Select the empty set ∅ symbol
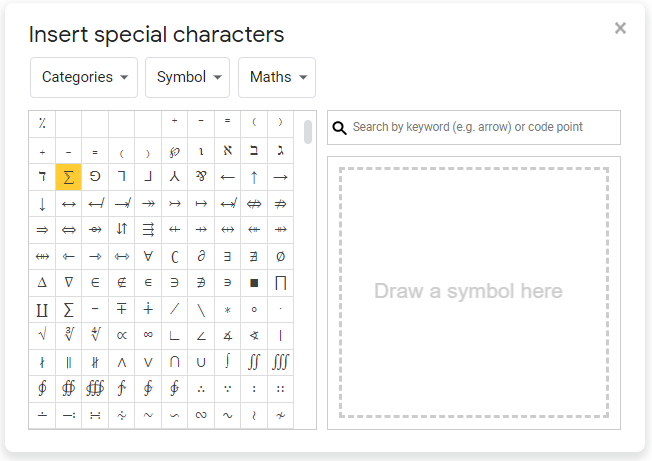This screenshot has width=652, height=461. click(x=280, y=256)
